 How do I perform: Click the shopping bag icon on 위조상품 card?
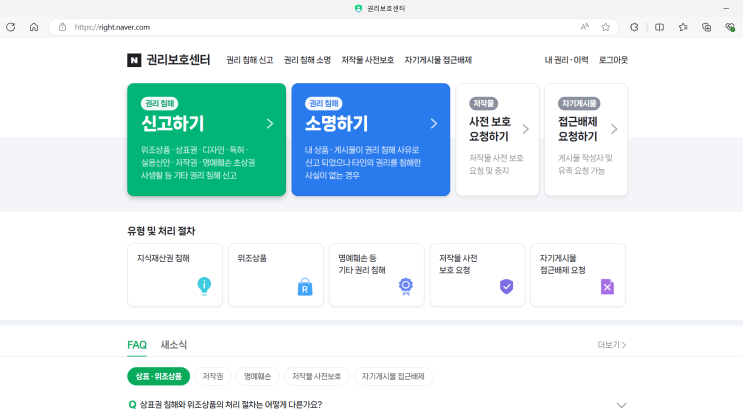point(305,287)
